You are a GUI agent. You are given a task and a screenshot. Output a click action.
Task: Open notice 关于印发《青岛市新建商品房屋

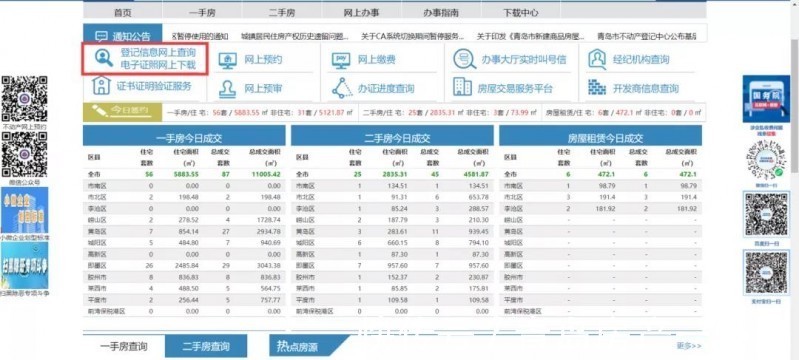pos(530,37)
